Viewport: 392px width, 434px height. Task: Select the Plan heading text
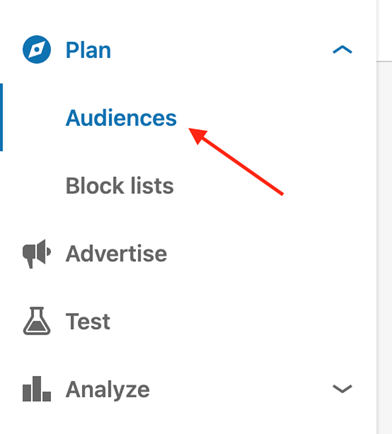[x=88, y=50]
